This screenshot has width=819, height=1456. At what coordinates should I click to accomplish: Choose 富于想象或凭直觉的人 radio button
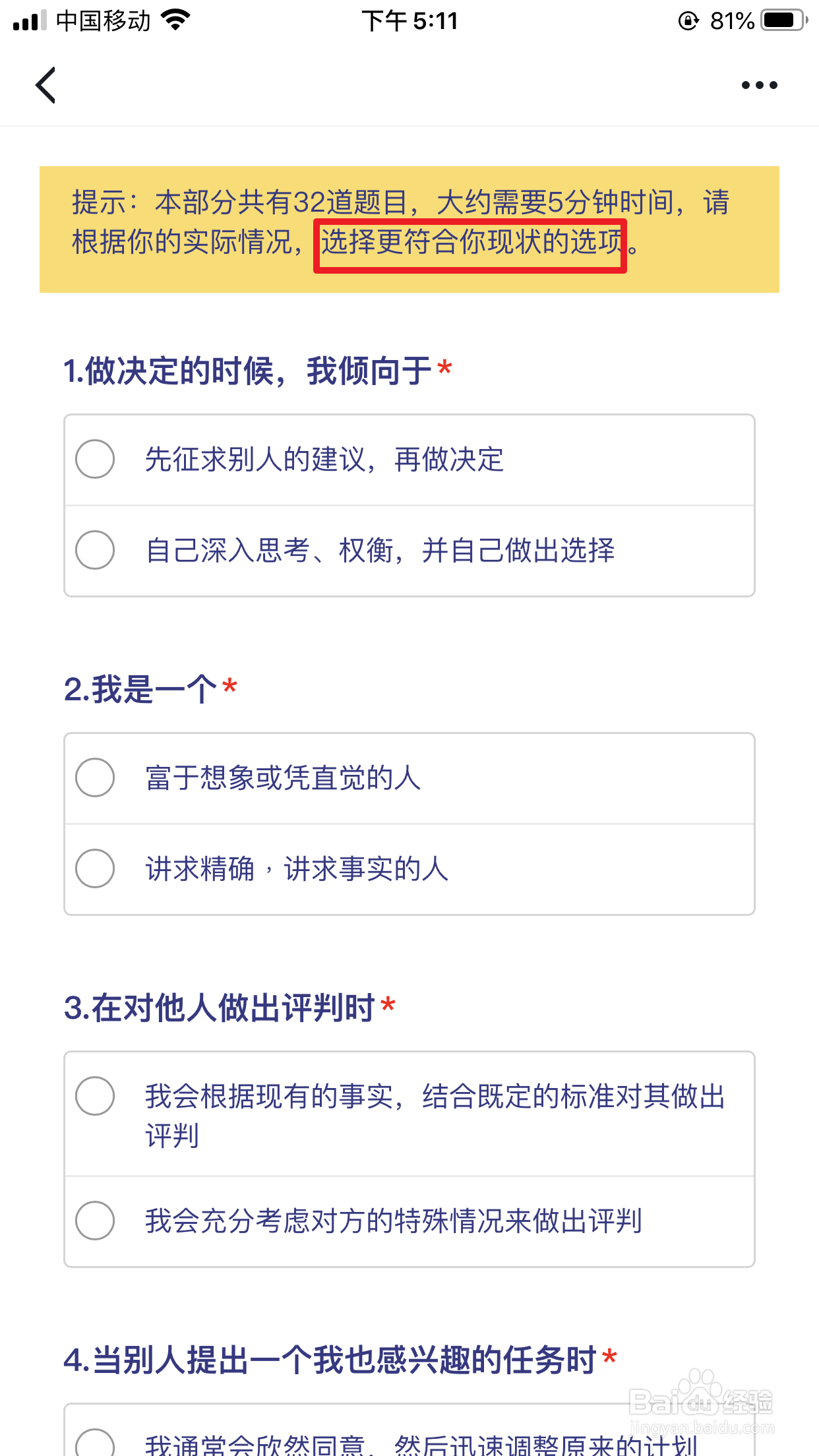95,777
